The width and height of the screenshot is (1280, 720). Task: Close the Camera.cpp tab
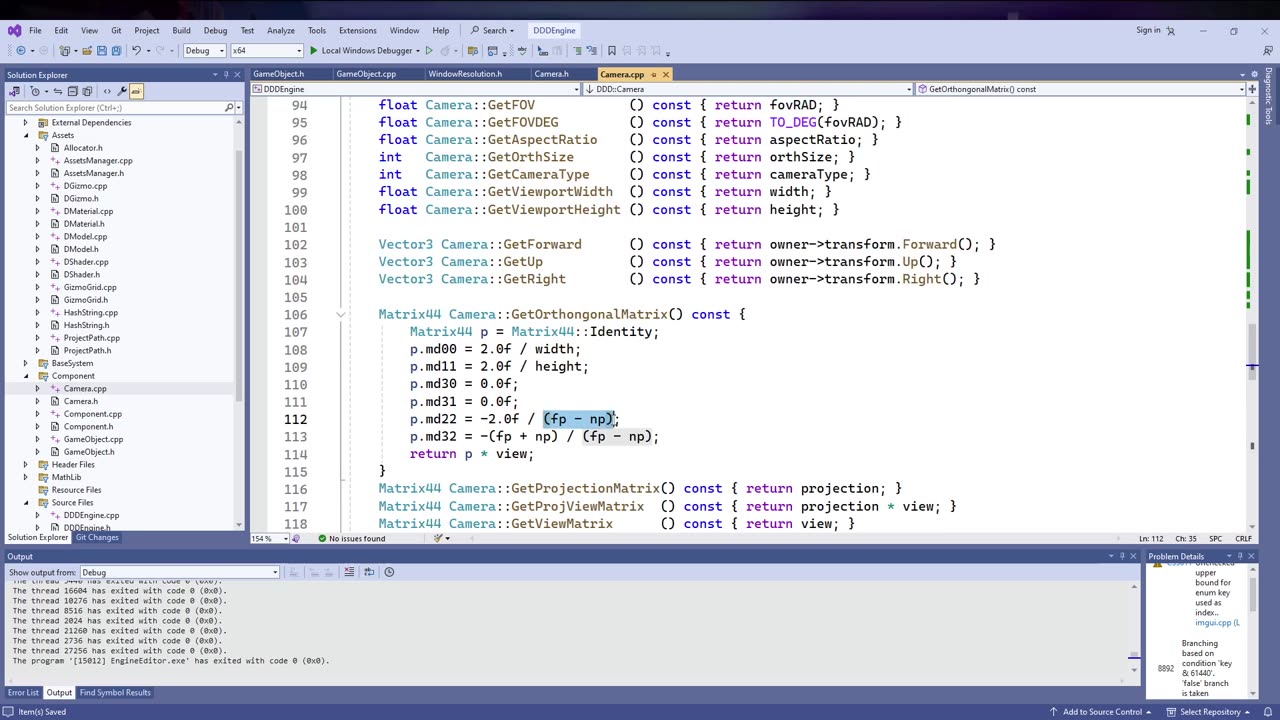[665, 74]
